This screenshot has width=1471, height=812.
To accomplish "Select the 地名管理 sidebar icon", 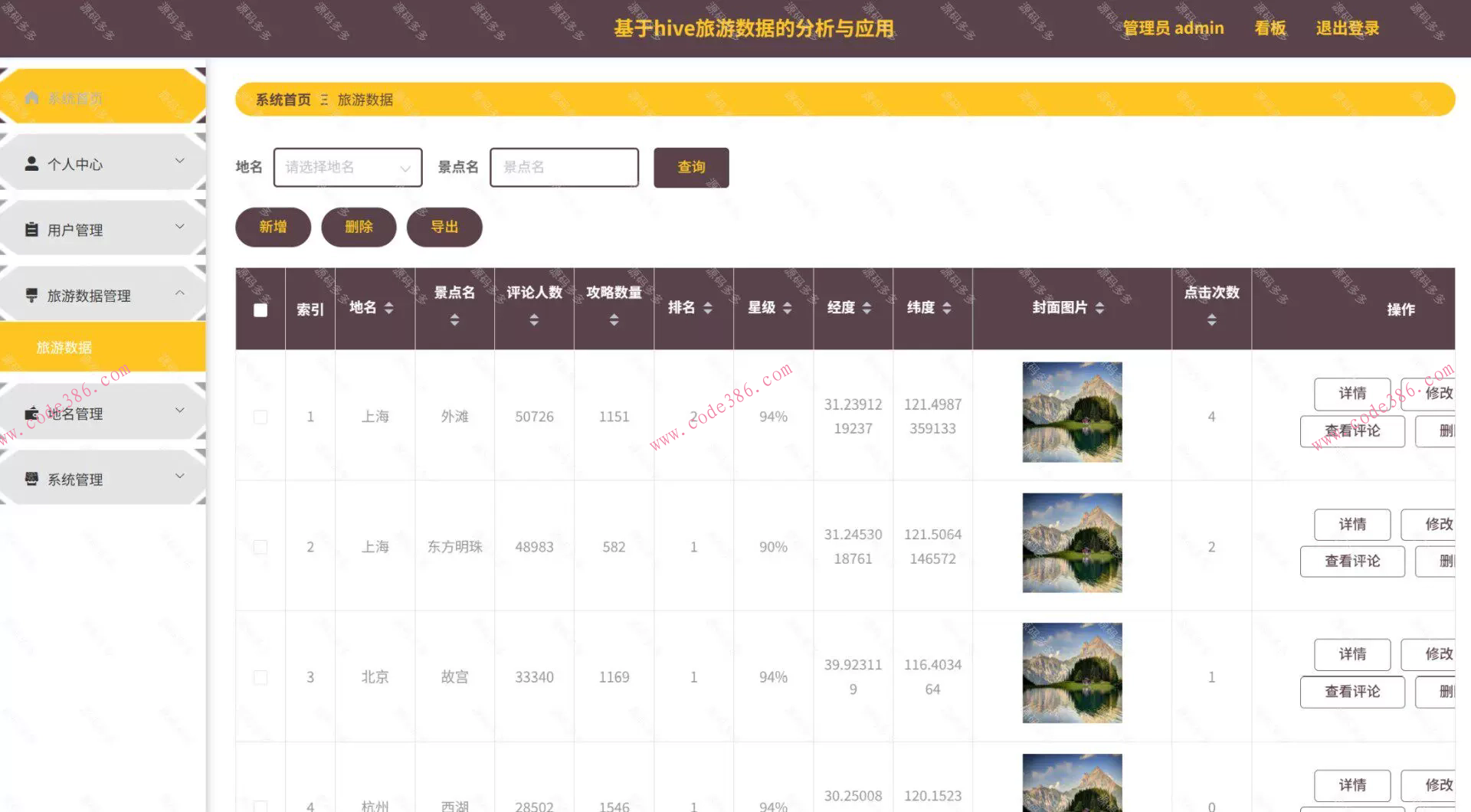I will tap(31, 411).
